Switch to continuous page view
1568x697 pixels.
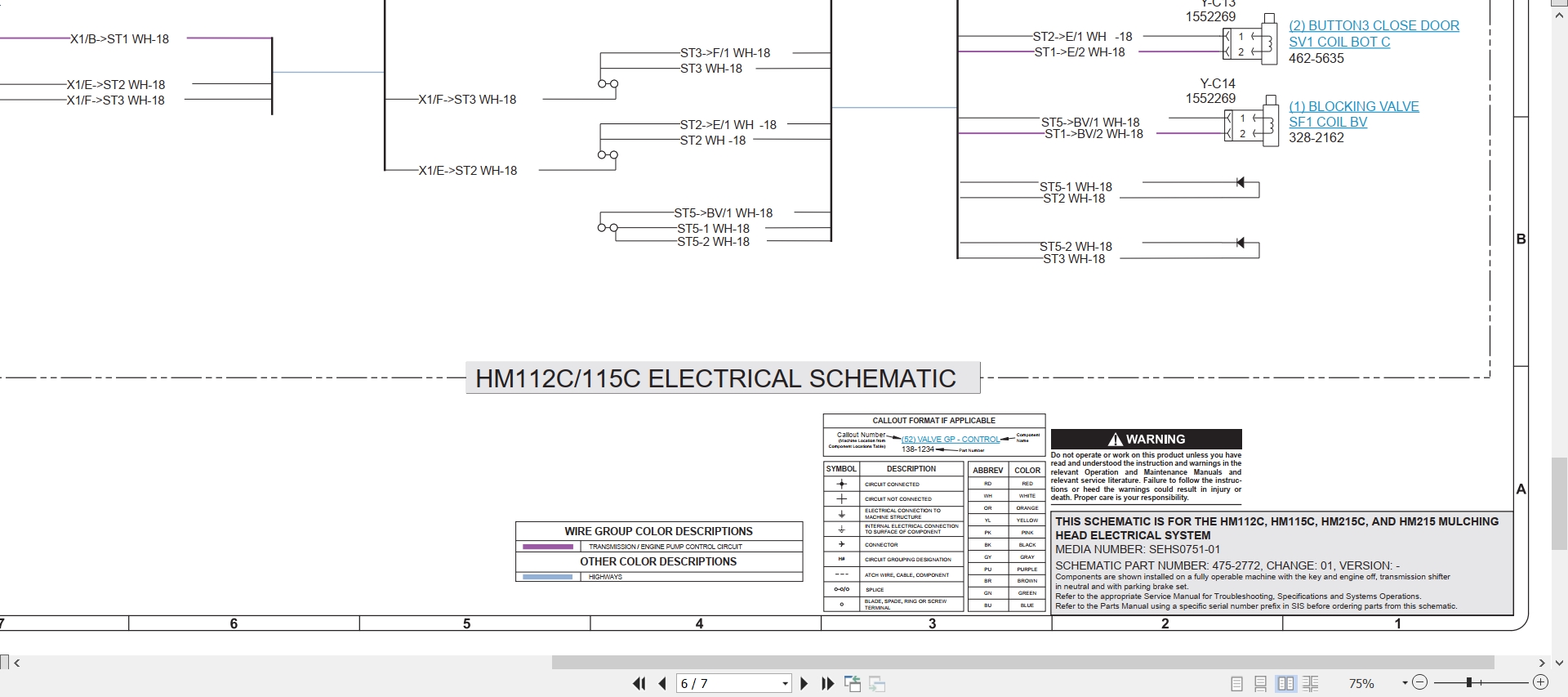coord(1260,684)
